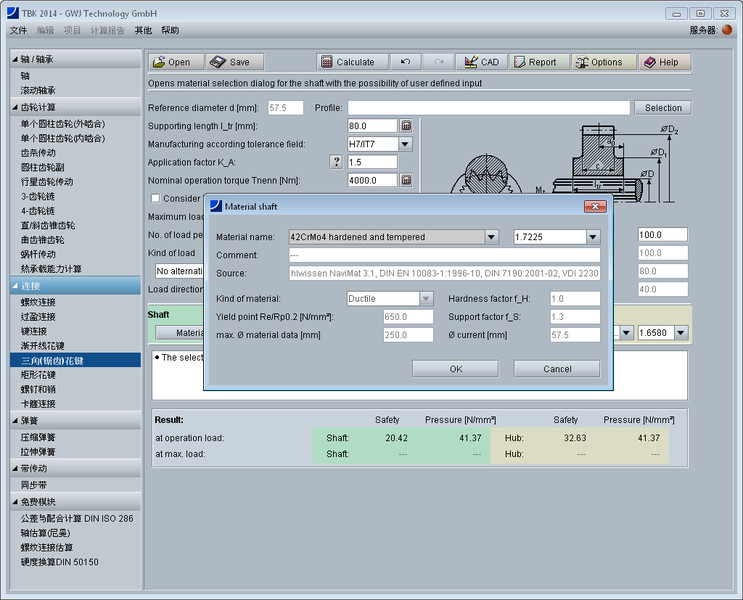Open the Material name dropdown
The image size is (743, 600).
[491, 237]
